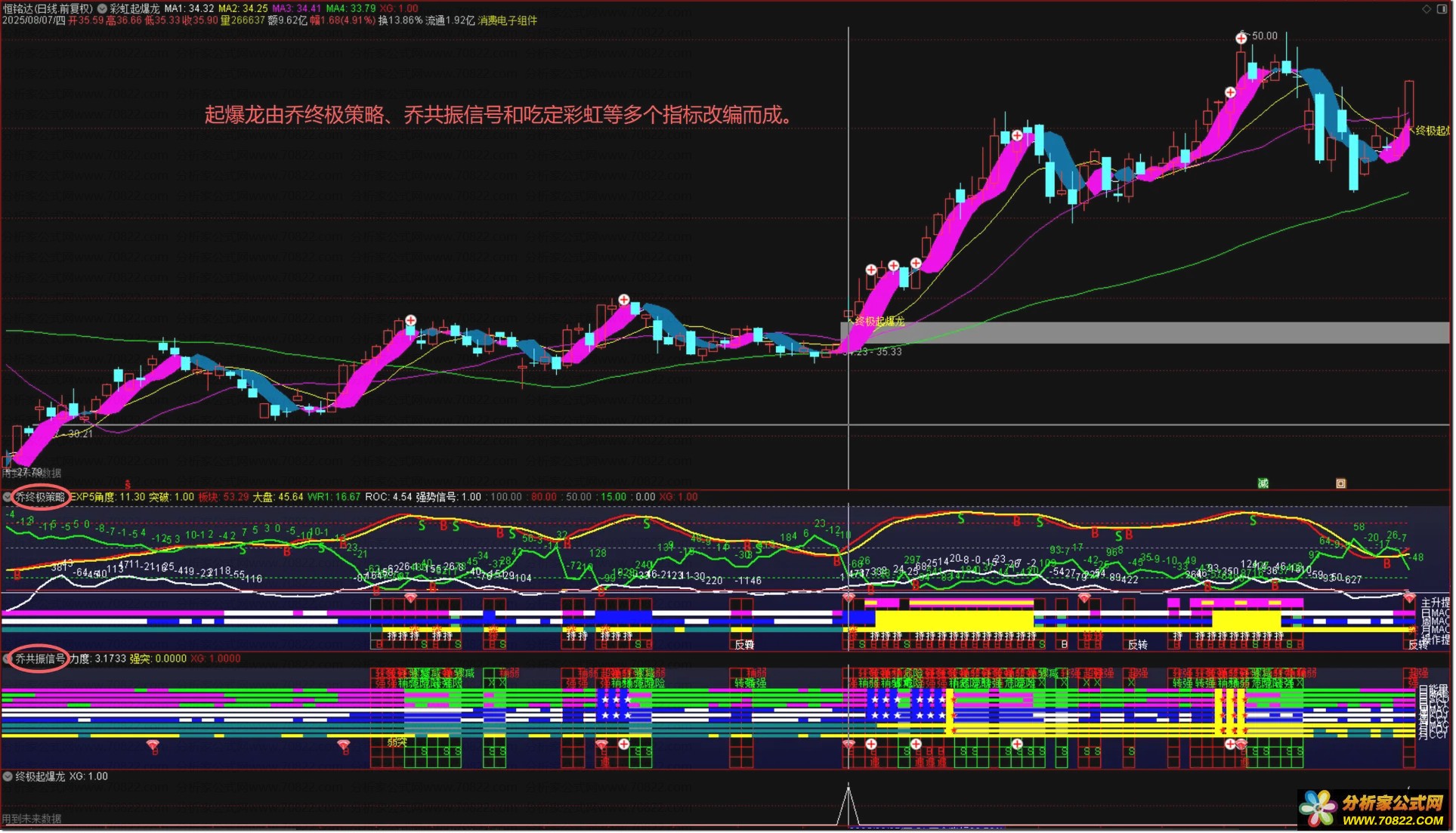
Task: Click the 终极起爆龙 yellow signal label on chart
Action: click(879, 321)
